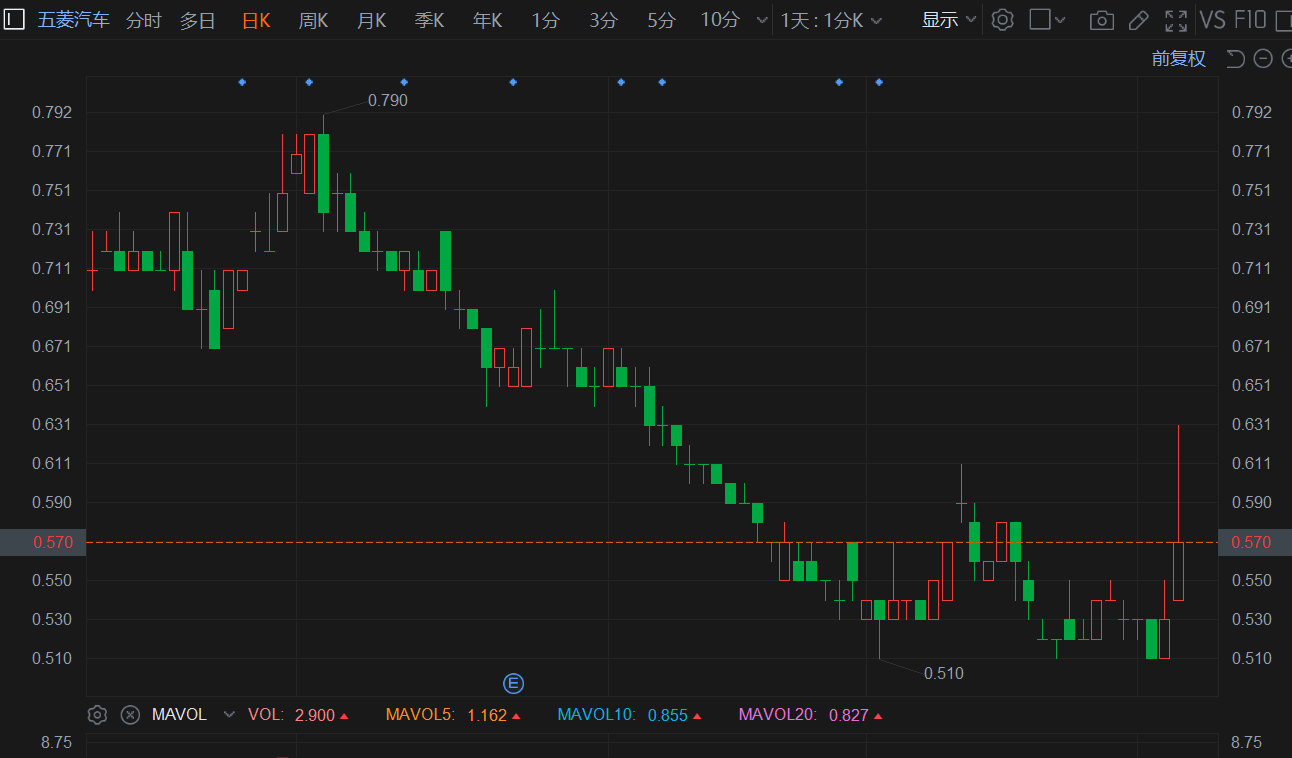
Task: Toggle 前复权 price adjustment mode
Action: click(1179, 59)
